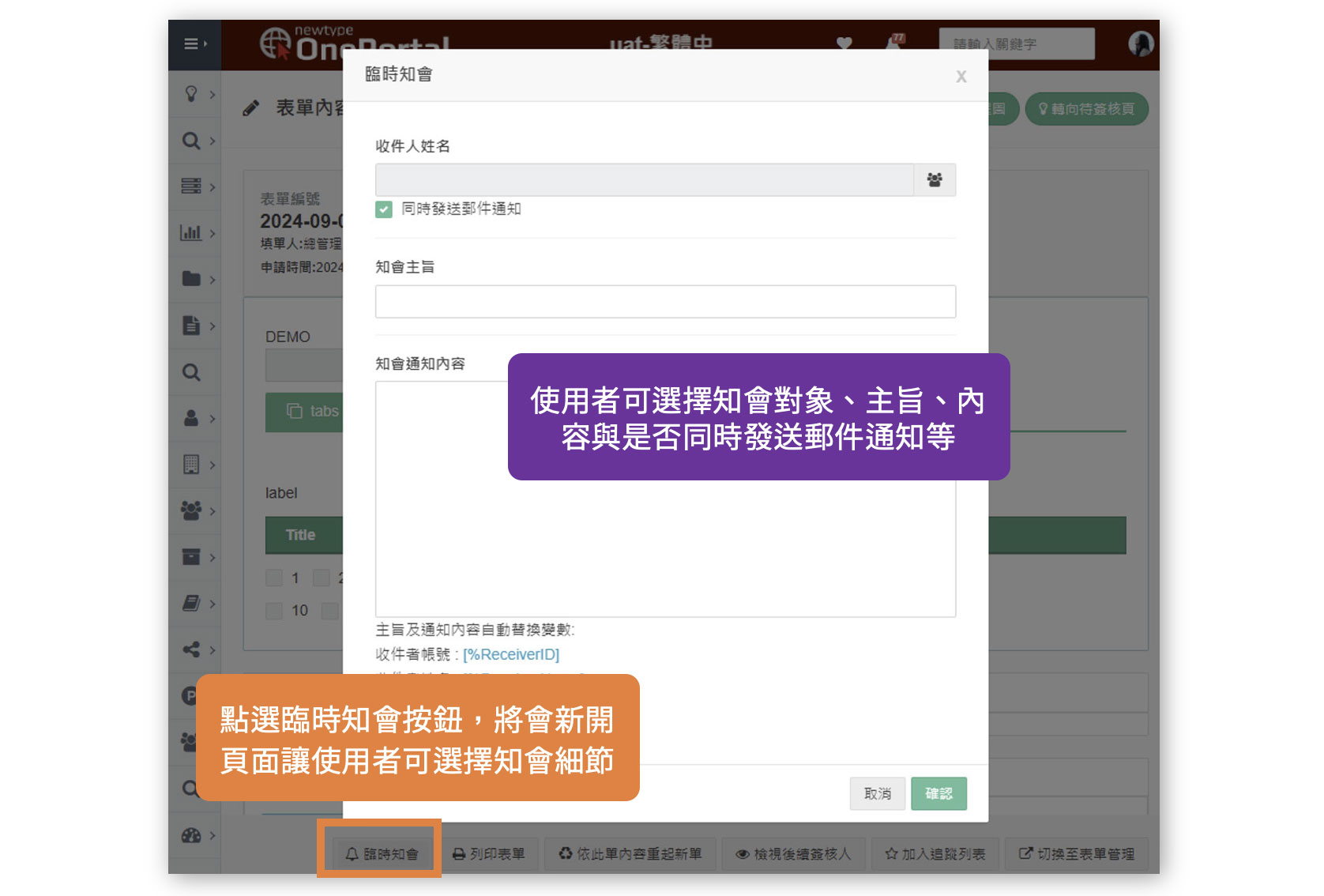Screen dimensions: 1324x896
Task: Open the user avatar profile menu
Action: (x=1140, y=44)
